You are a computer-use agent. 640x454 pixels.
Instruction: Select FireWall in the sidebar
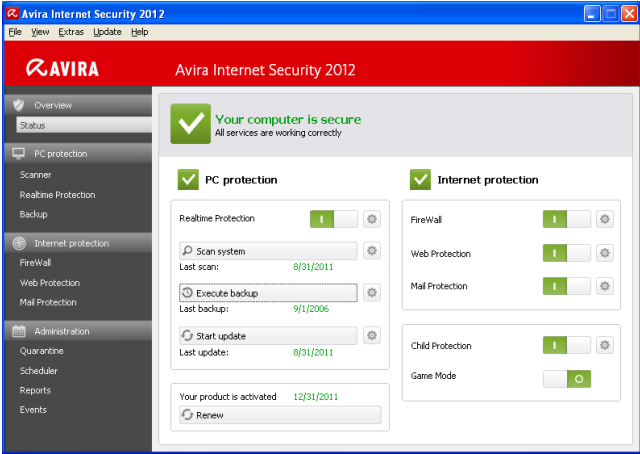tap(36, 263)
